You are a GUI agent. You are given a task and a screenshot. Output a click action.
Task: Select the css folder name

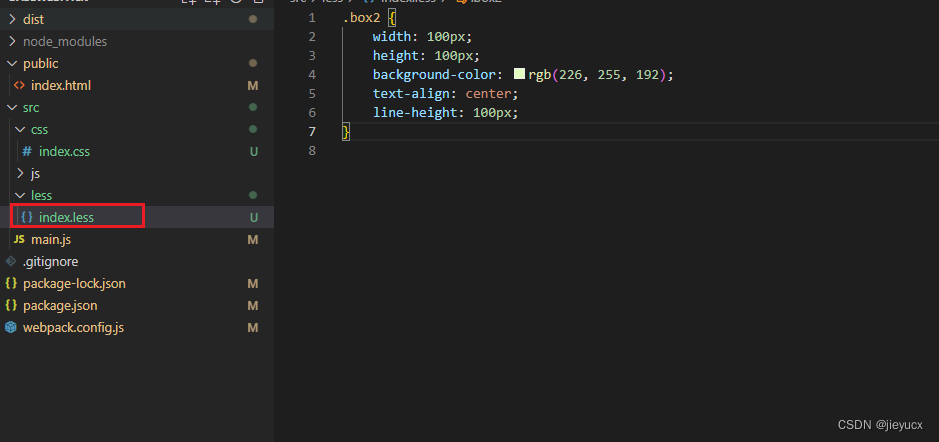[40, 129]
